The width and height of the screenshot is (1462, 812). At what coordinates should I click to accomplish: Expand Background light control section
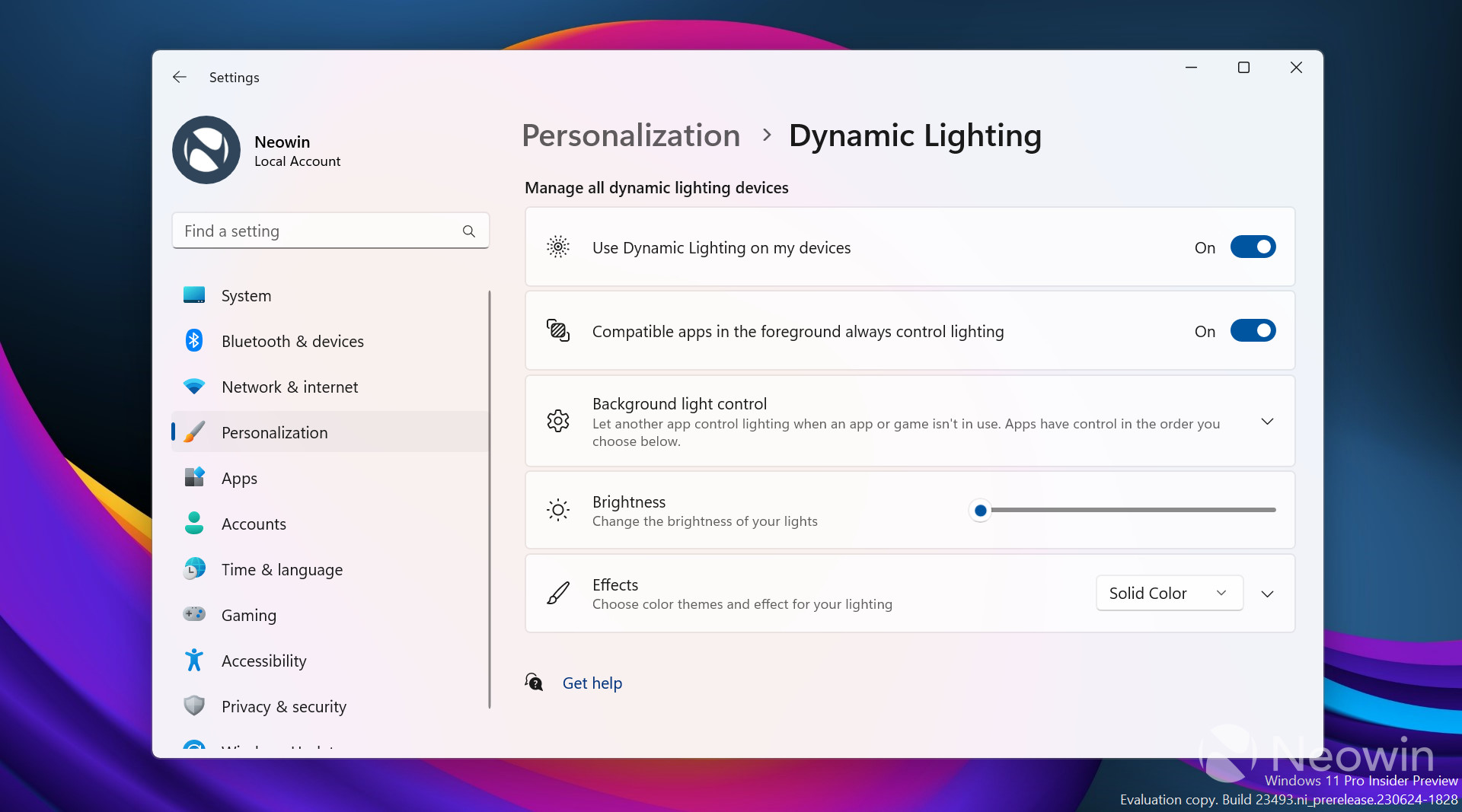pyautogui.click(x=1267, y=422)
